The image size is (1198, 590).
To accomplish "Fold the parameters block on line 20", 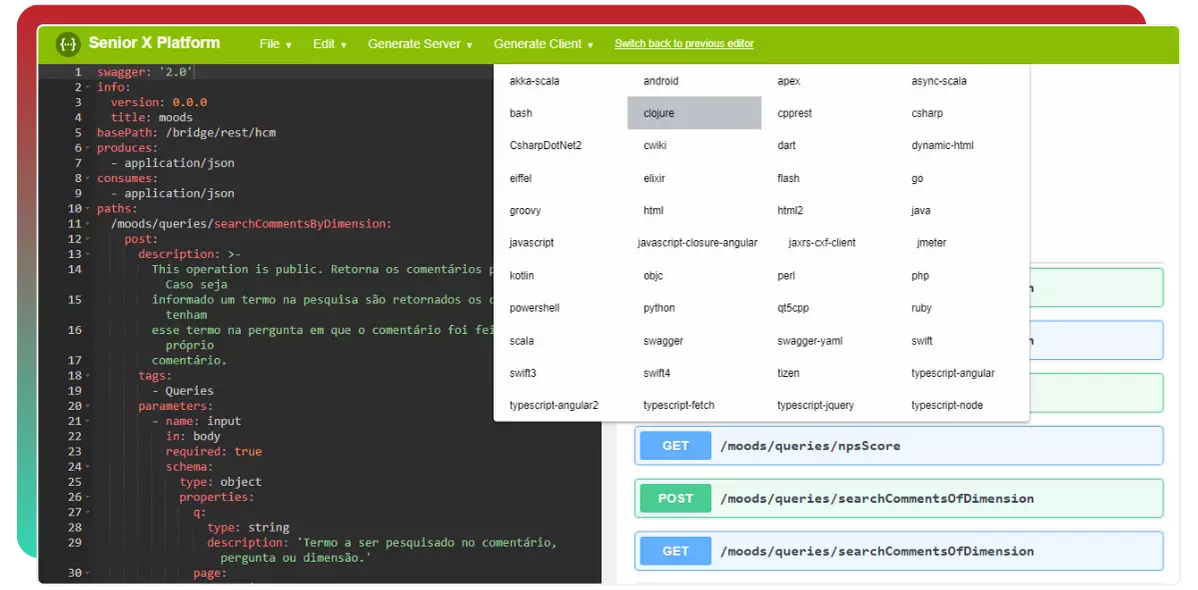I will [88, 406].
